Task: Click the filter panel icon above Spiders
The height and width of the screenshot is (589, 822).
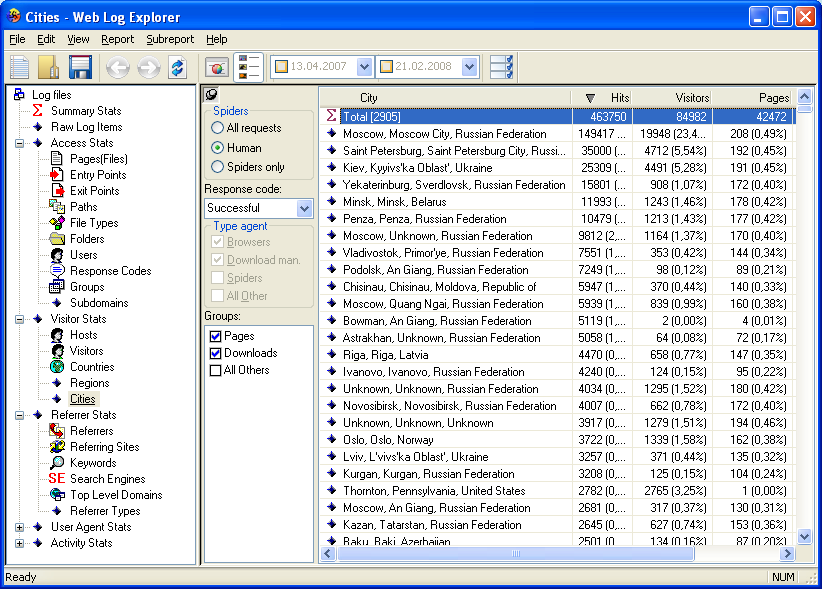Action: (211, 94)
